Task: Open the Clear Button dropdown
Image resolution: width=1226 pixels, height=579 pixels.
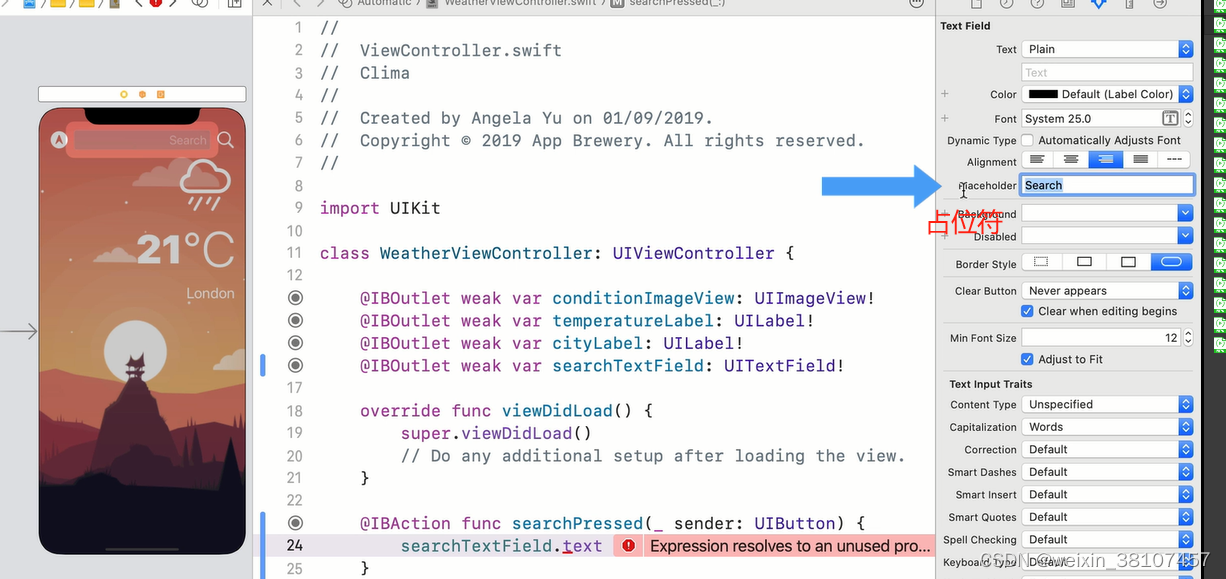Action: [x=1108, y=291]
